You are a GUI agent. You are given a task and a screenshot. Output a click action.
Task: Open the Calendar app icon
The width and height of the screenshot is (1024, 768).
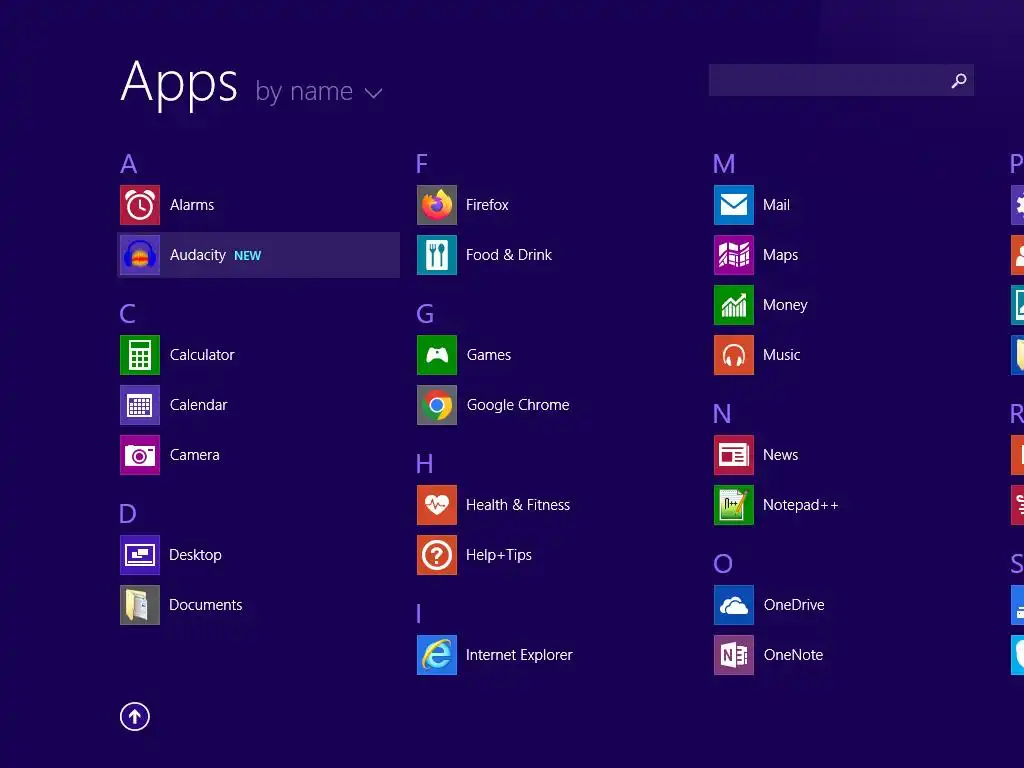tap(140, 405)
